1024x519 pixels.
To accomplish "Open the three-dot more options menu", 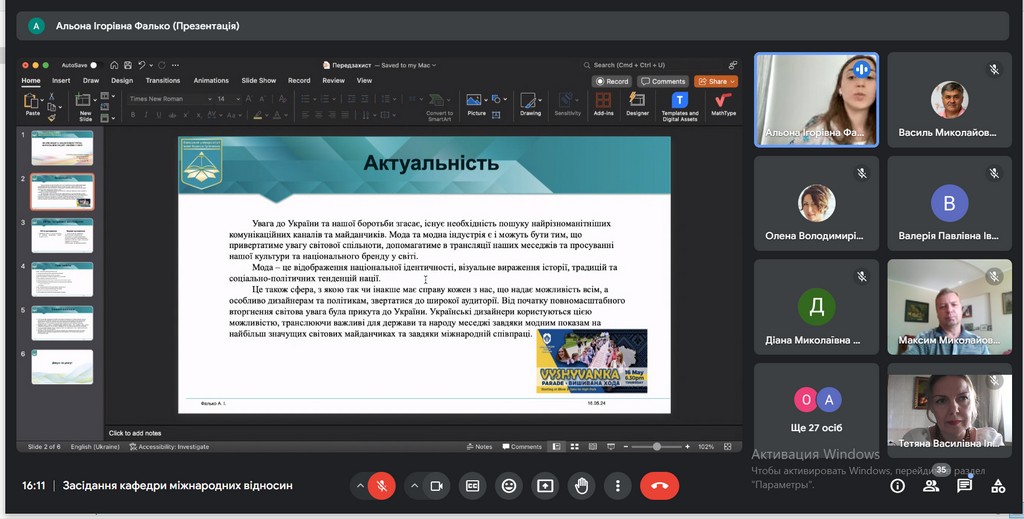I will click(x=618, y=486).
